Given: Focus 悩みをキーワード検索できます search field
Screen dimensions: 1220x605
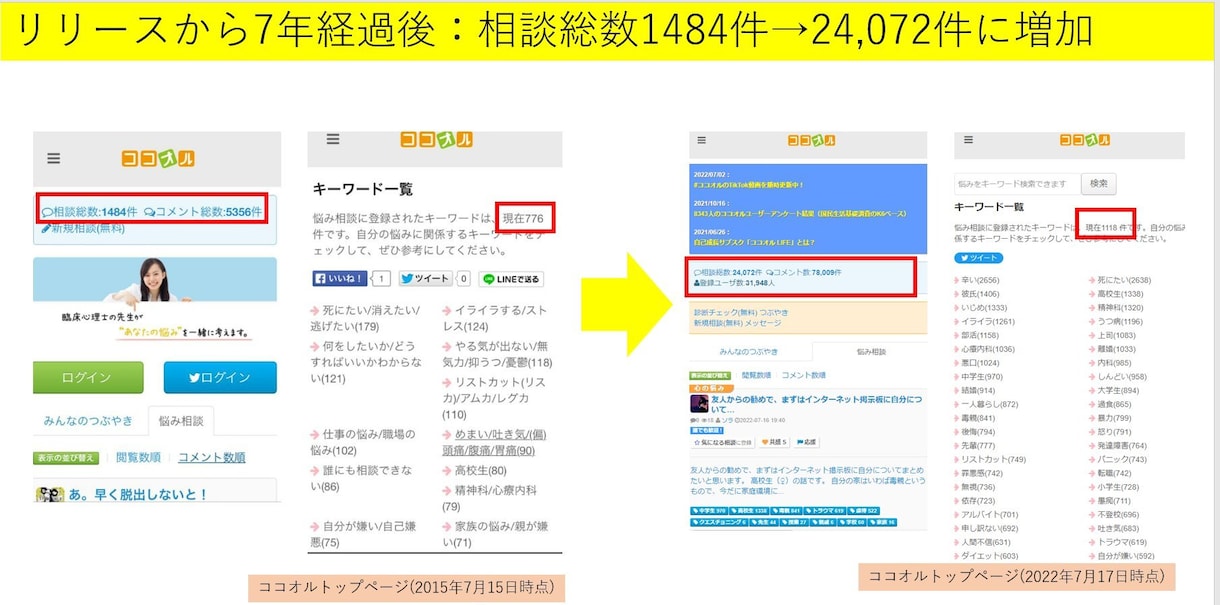Looking at the screenshot, I should pyautogui.click(x=1018, y=183).
